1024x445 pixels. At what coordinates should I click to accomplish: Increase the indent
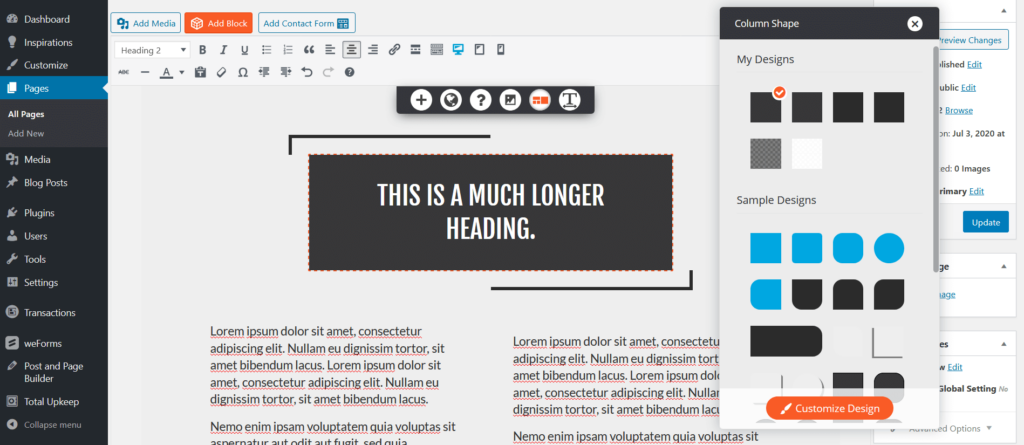coord(285,72)
